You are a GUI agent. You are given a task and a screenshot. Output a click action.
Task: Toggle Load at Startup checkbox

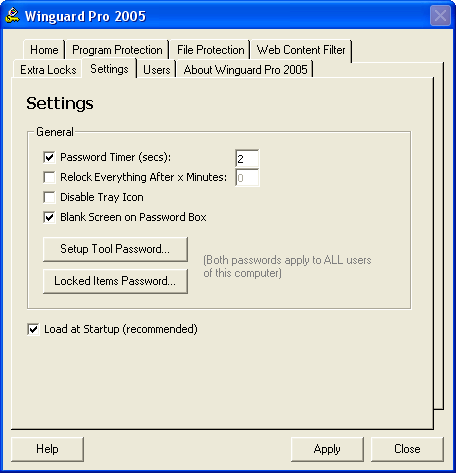pyautogui.click(x=33, y=329)
